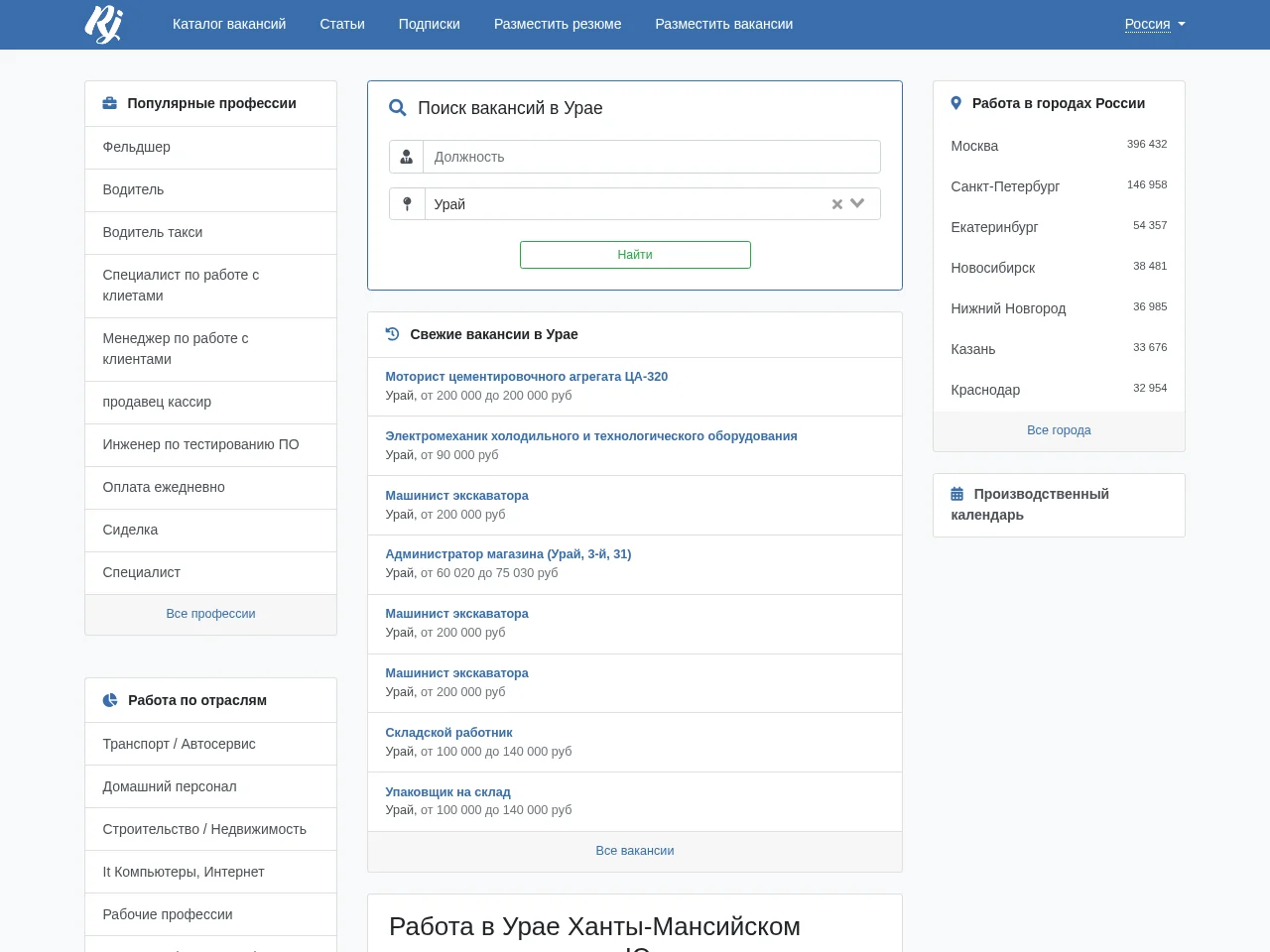This screenshot has width=1270, height=952.
Task: Open Транспорт / Автосервис industry
Action: click(x=210, y=744)
